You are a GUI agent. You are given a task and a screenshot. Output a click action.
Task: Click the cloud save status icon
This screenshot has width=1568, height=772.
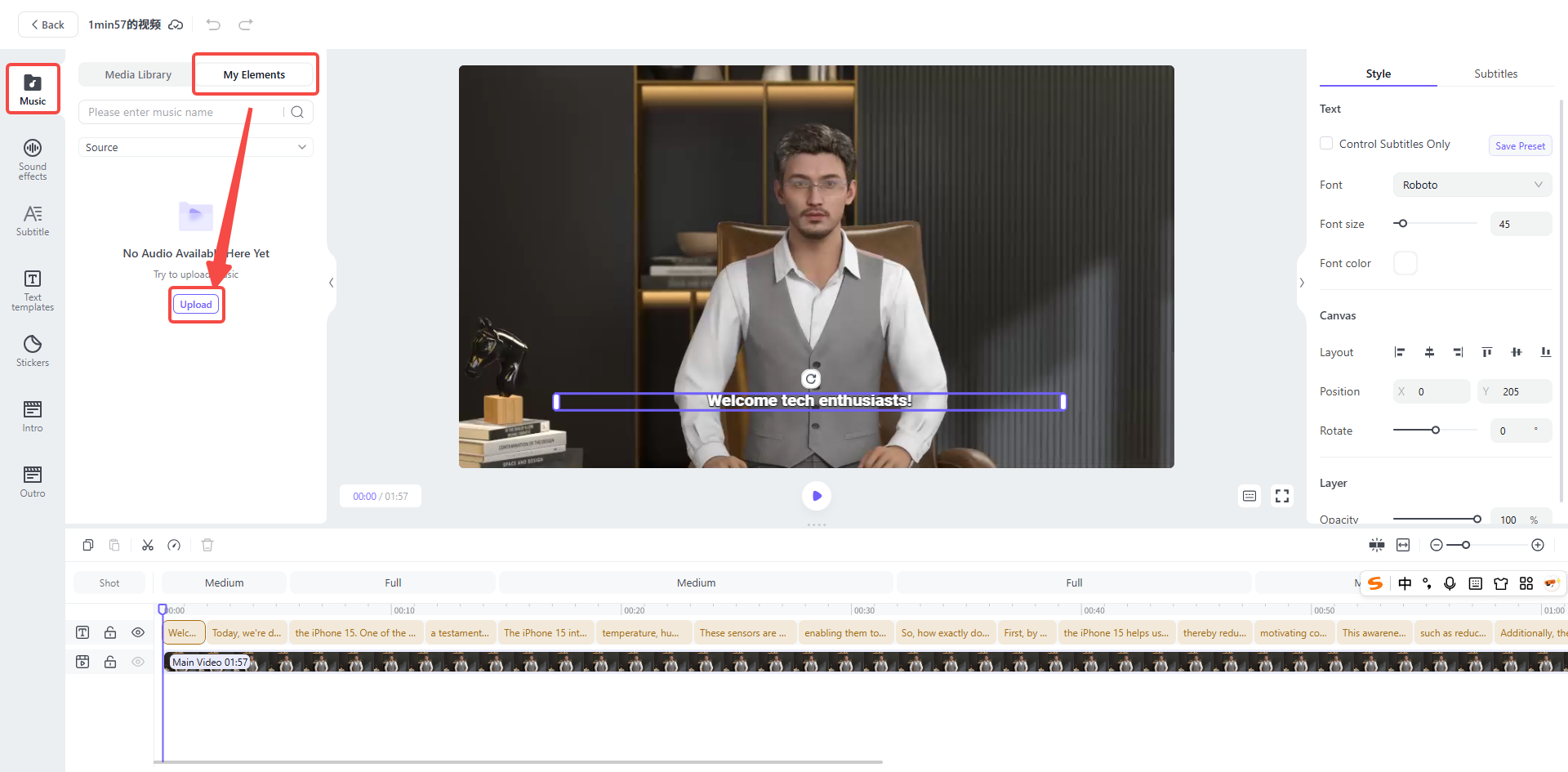coord(176,25)
